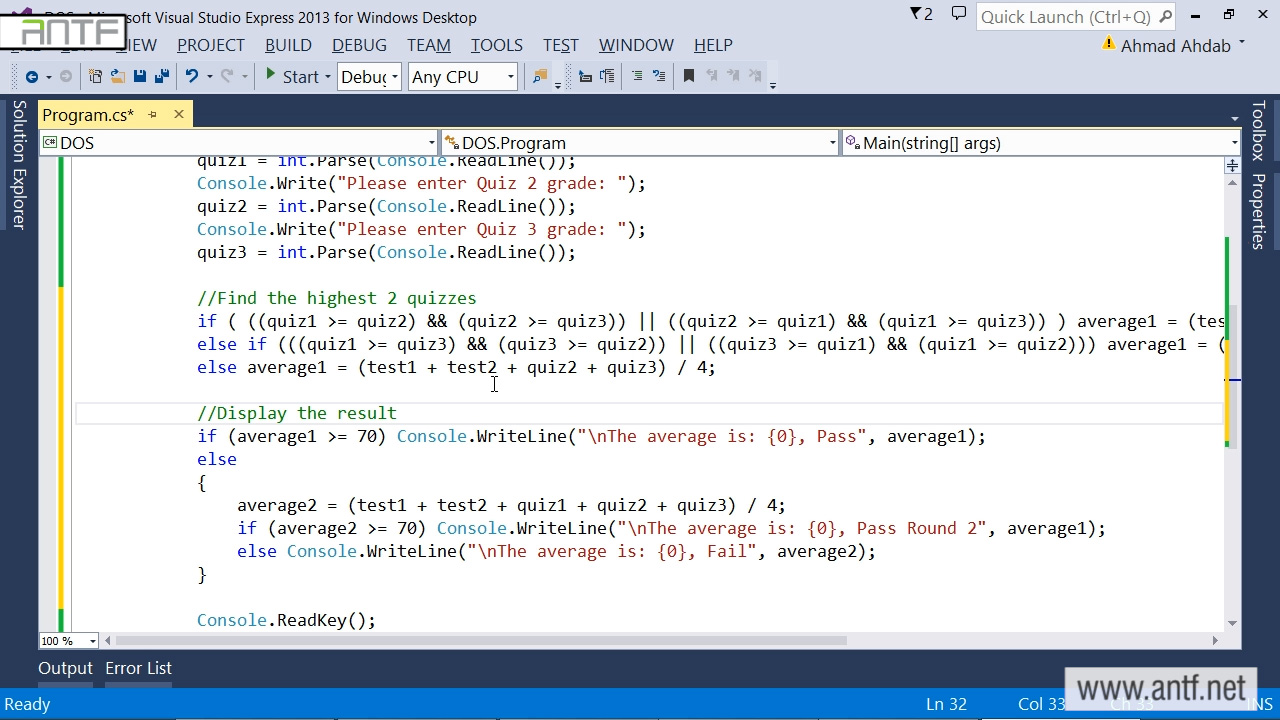Click the feedback speech bubble icon

tap(958, 15)
